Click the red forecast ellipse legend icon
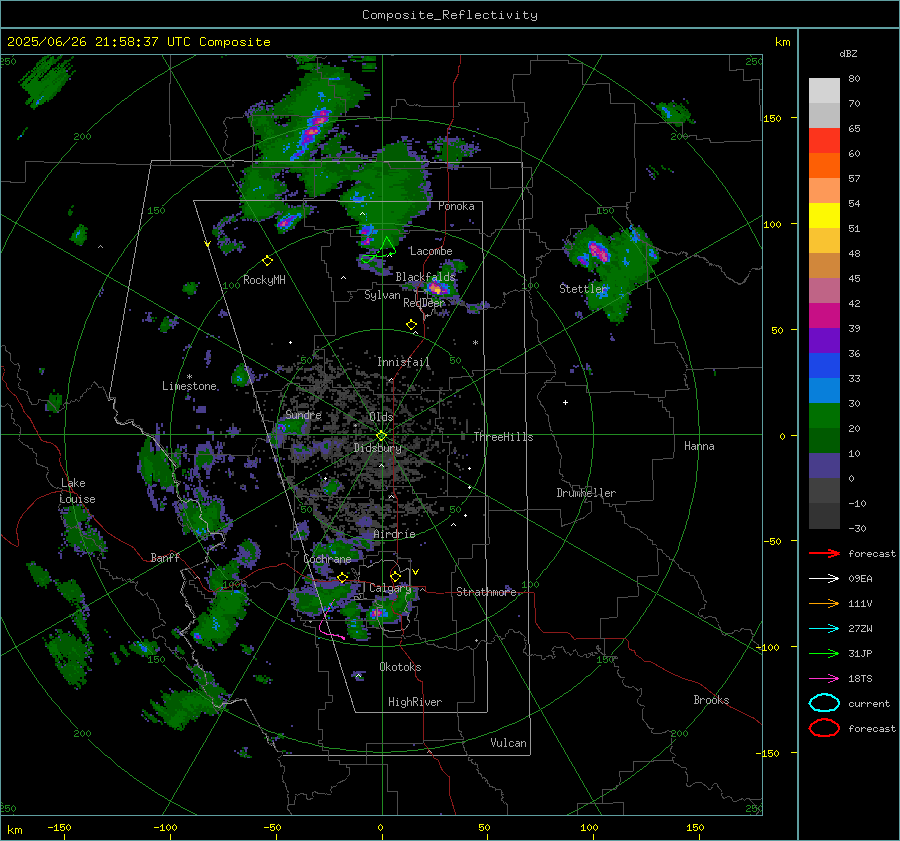The width and height of the screenshot is (900, 841). (824, 728)
